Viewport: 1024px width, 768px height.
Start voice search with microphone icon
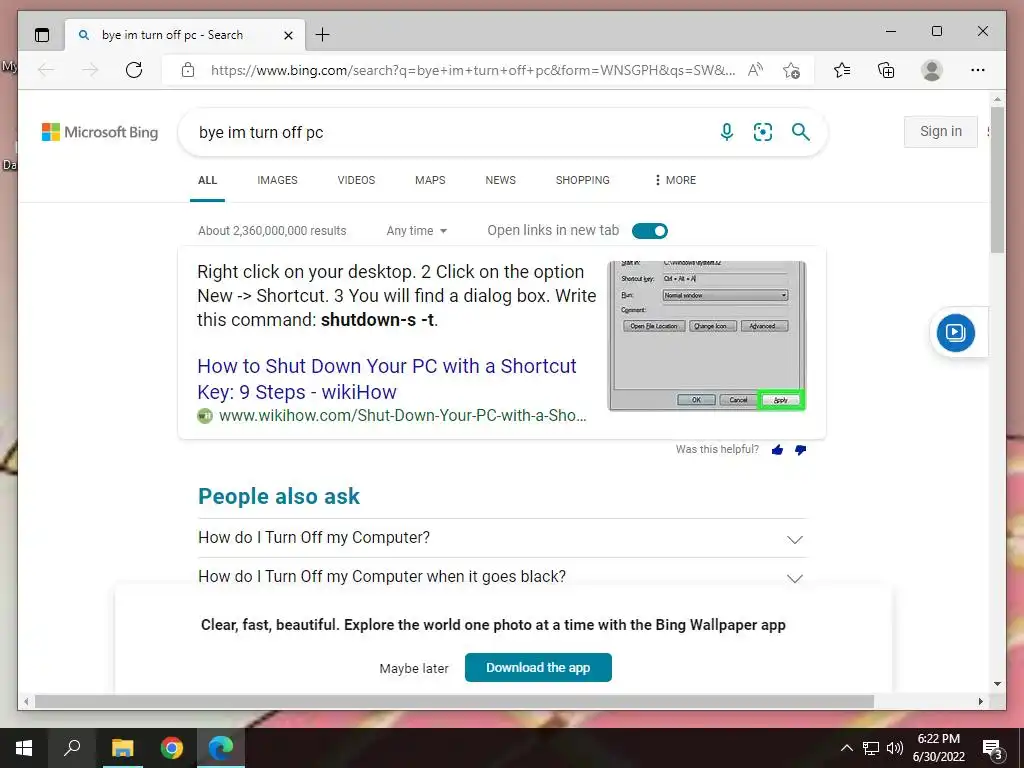[727, 132]
